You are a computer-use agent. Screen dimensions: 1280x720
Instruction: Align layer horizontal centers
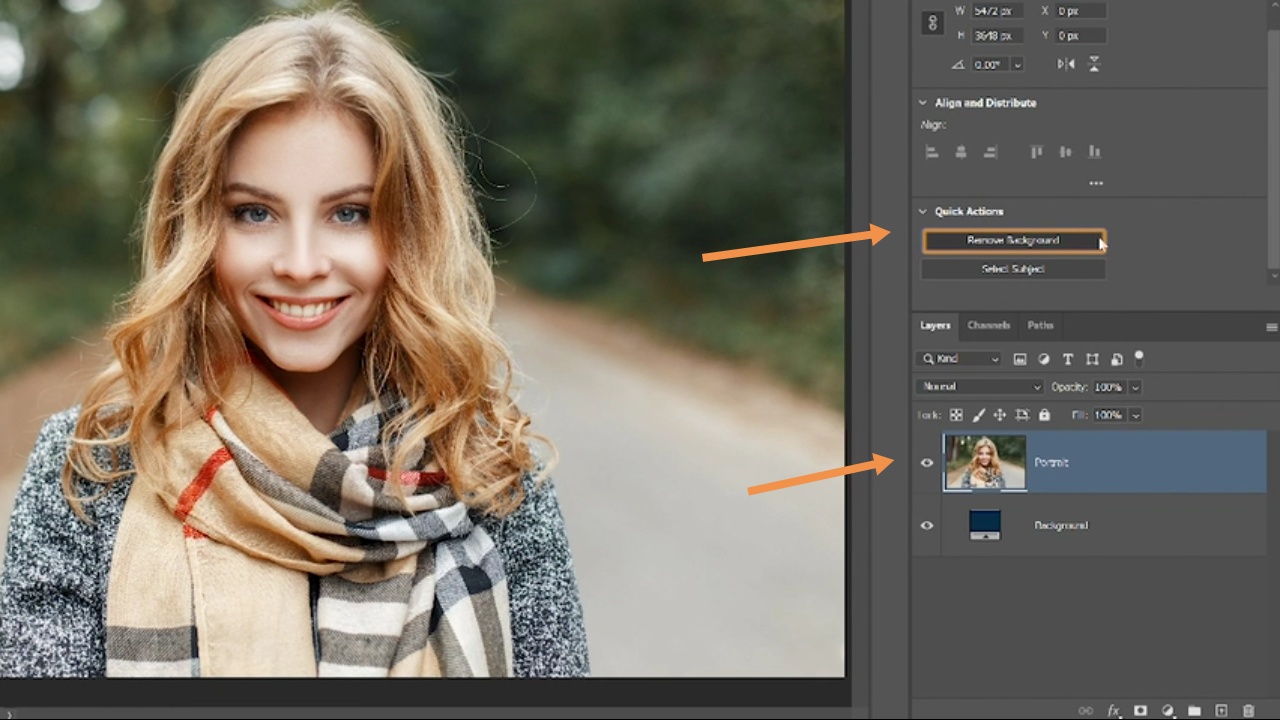[961, 152]
